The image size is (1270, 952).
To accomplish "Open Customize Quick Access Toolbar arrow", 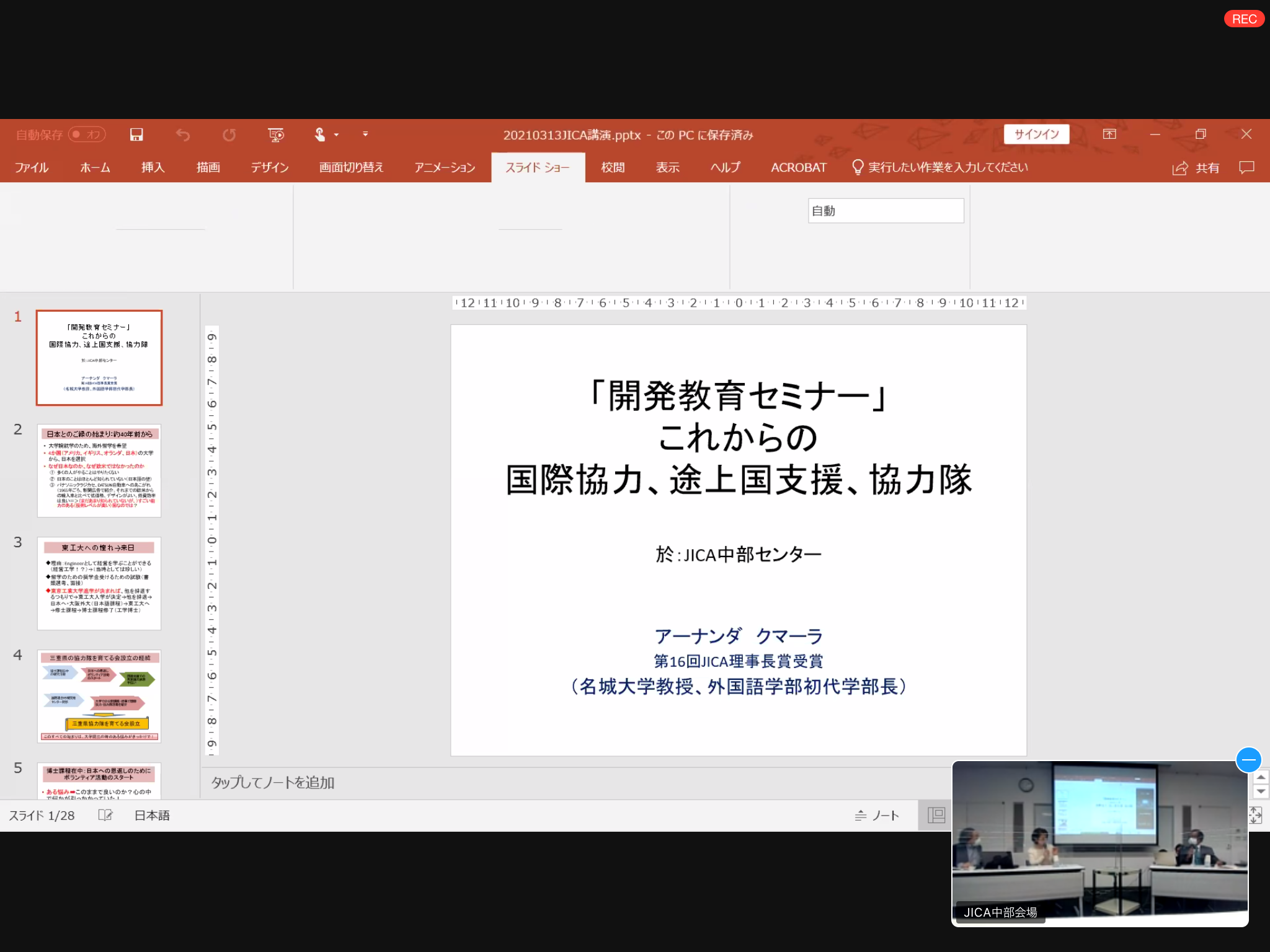I will click(x=365, y=134).
